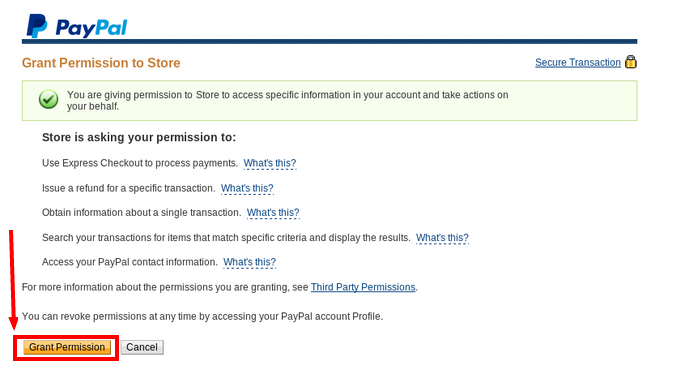Click the padlock icon beside Secure Transaction
The height and width of the screenshot is (365, 678).
[x=631, y=62]
